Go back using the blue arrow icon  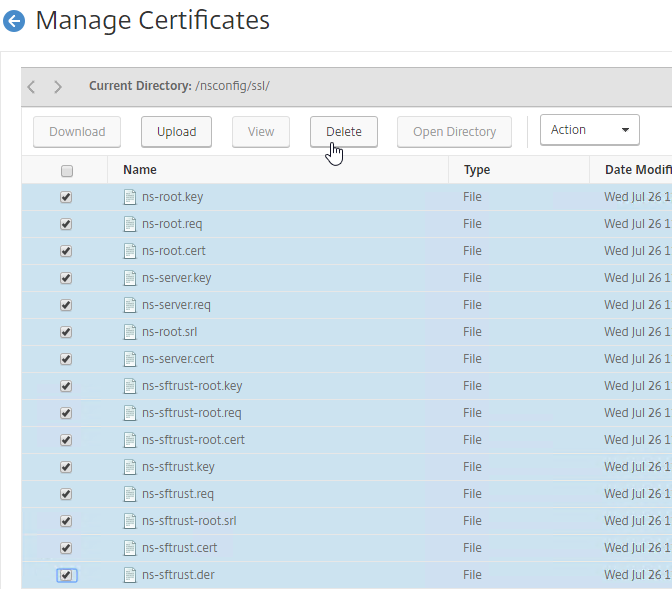14,21
